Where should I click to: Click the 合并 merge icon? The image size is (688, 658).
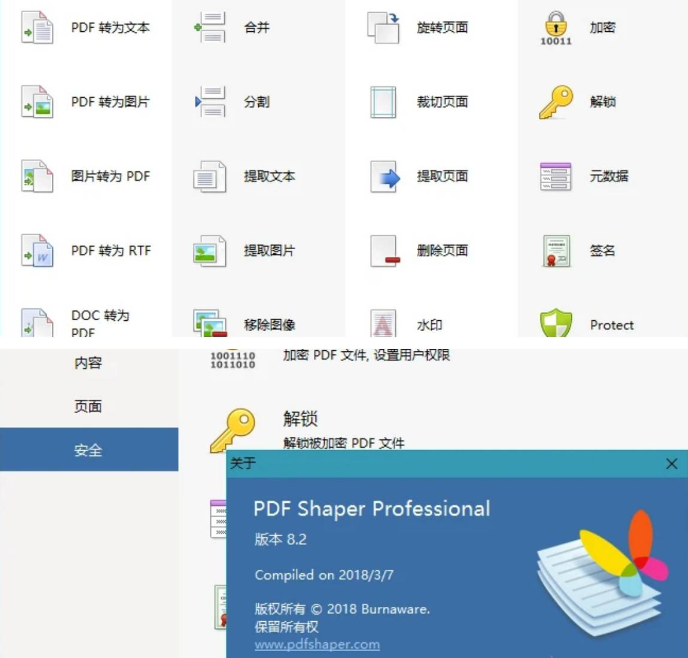(x=210, y=28)
